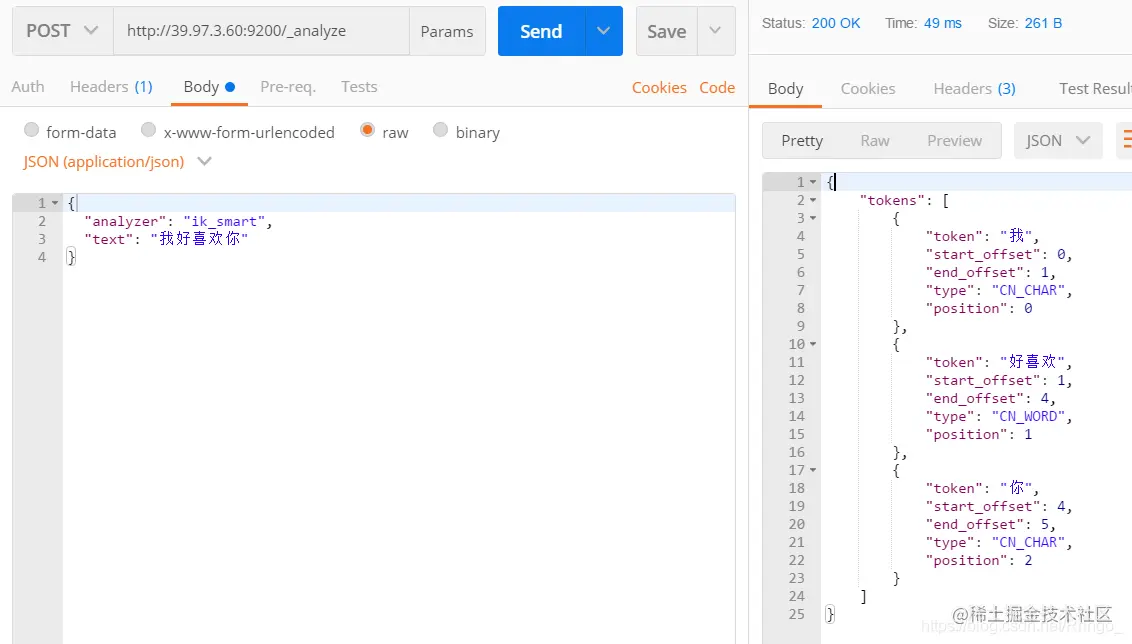The image size is (1132, 644).
Task: Select the binary body type
Action: click(x=440, y=130)
